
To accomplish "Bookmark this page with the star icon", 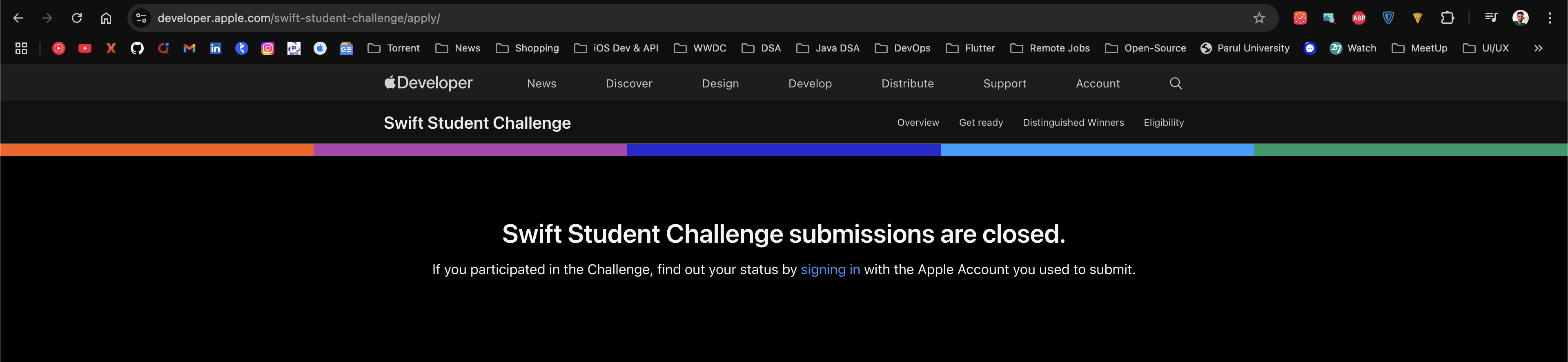I will [x=1259, y=18].
